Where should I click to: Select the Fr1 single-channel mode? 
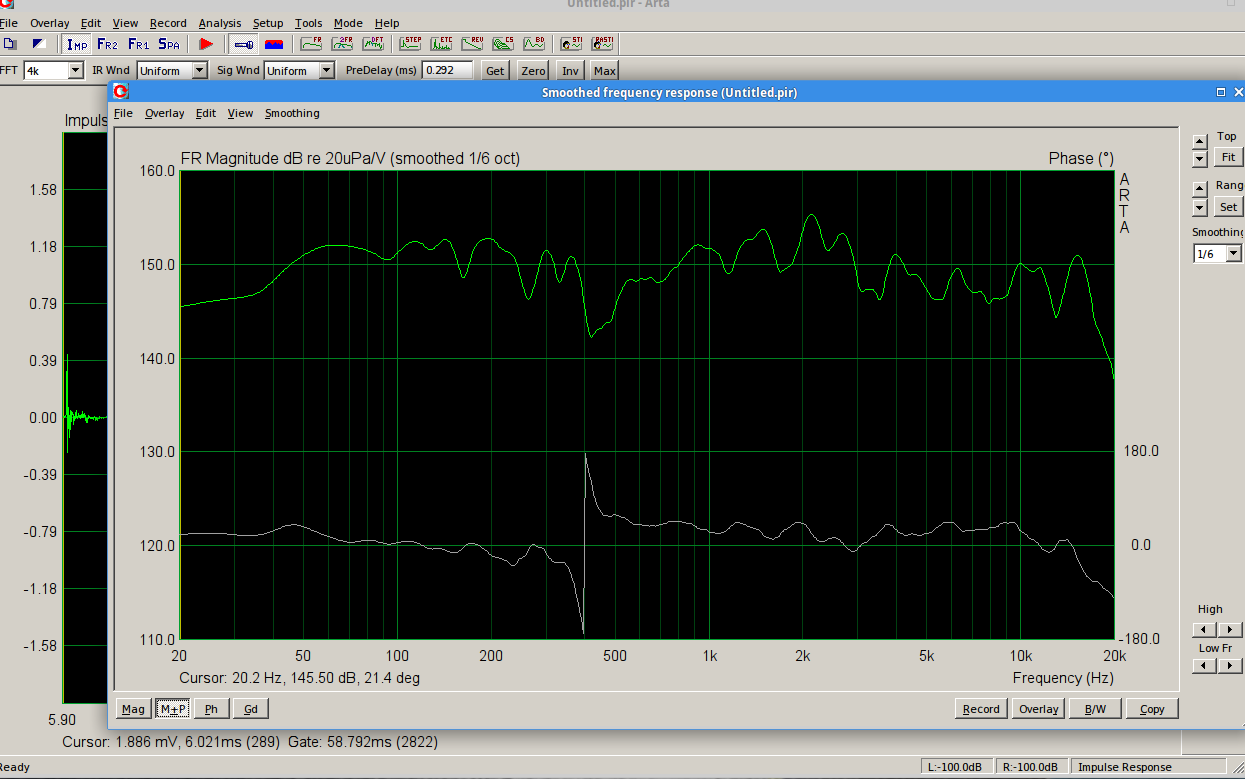pyautogui.click(x=138, y=44)
